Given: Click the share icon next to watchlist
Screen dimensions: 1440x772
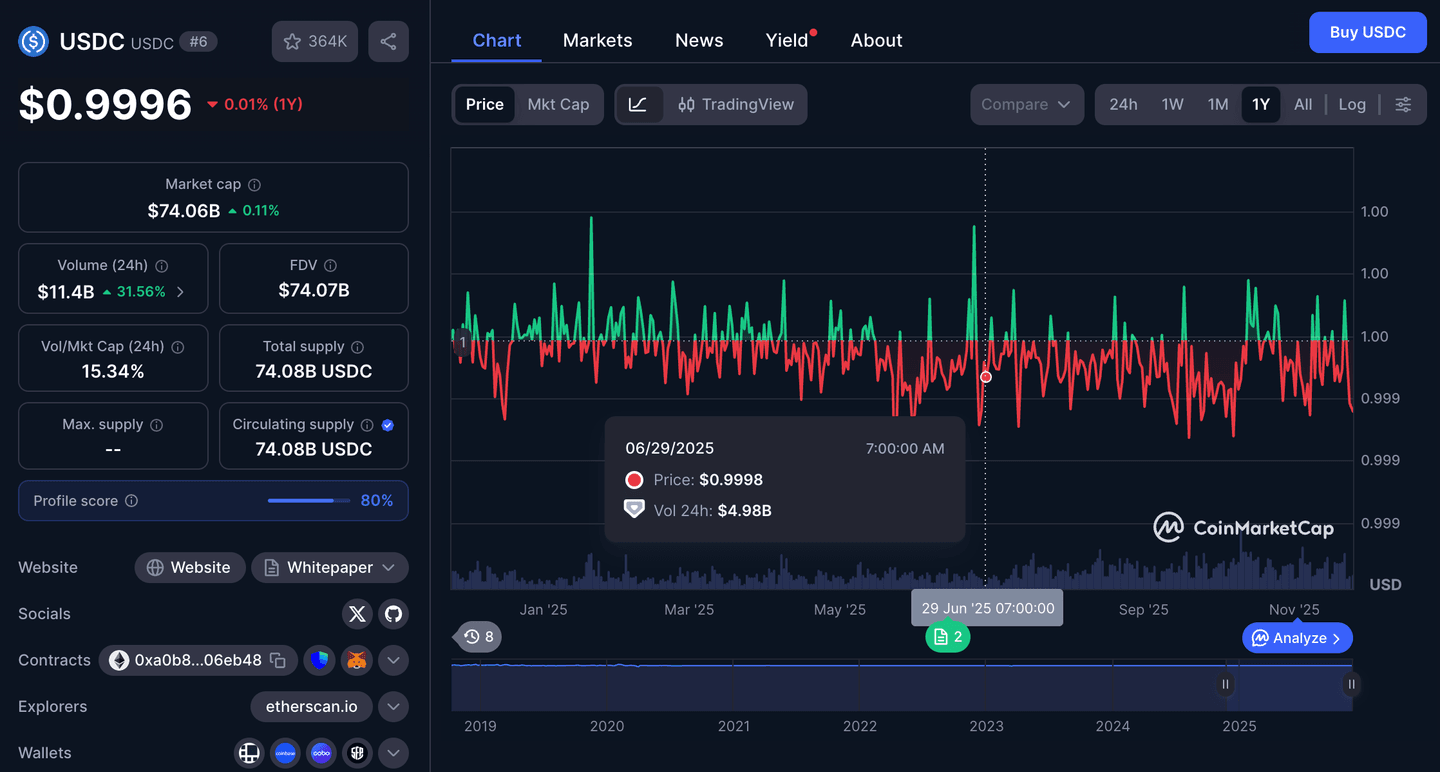Looking at the screenshot, I should click(388, 42).
